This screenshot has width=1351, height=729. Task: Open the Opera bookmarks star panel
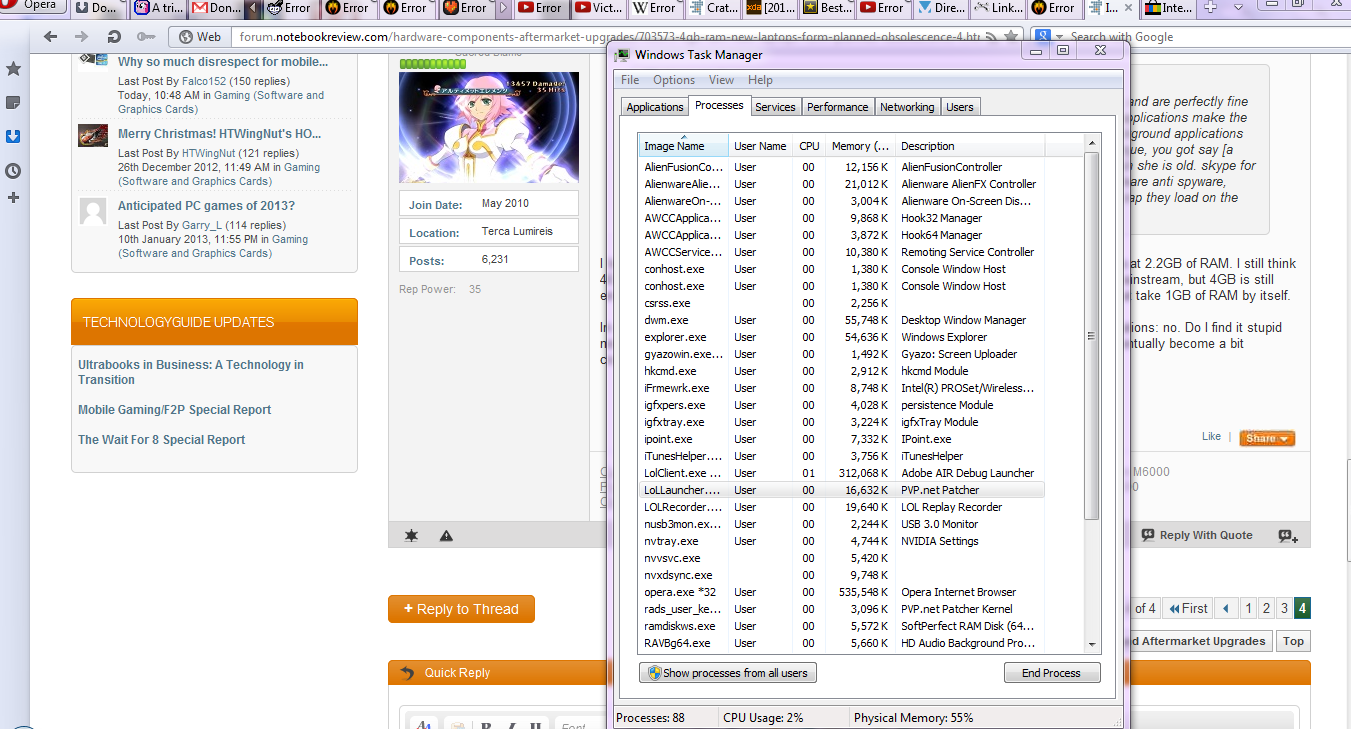[14, 69]
